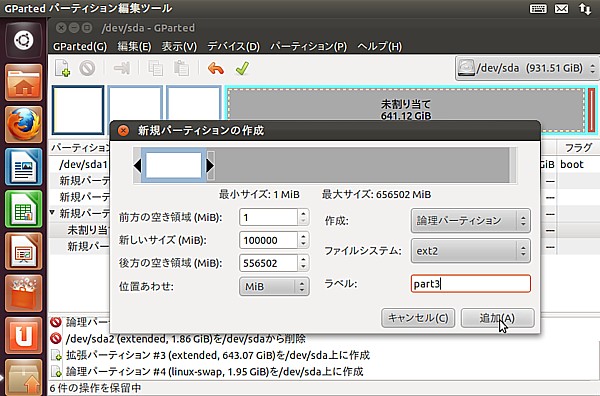Click left resize arrow on partition bar
Screen dimensions: 600x396
pos(137,166)
